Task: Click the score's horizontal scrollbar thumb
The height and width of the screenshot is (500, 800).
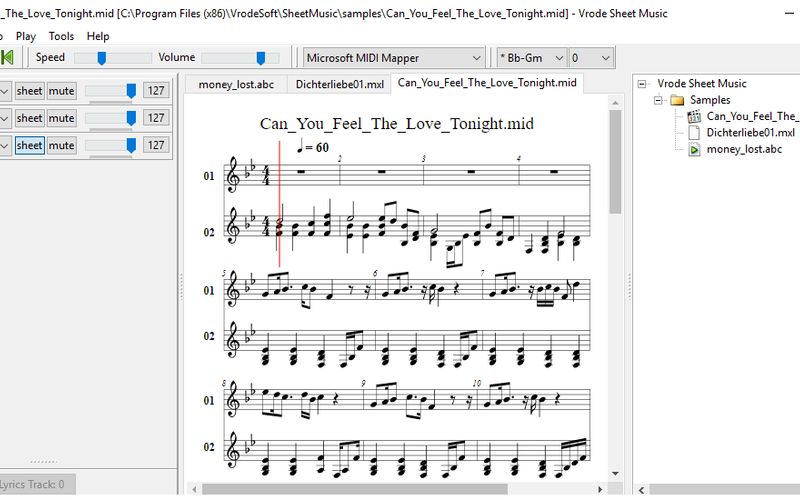Action: pyautogui.click(x=355, y=489)
